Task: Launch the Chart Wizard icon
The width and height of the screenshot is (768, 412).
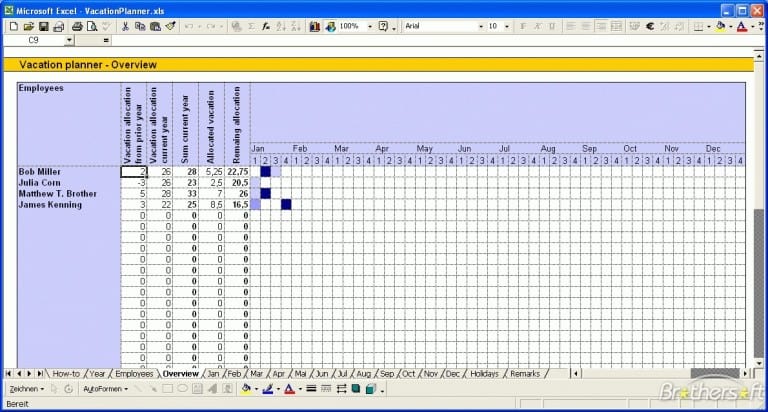Action: point(314,26)
